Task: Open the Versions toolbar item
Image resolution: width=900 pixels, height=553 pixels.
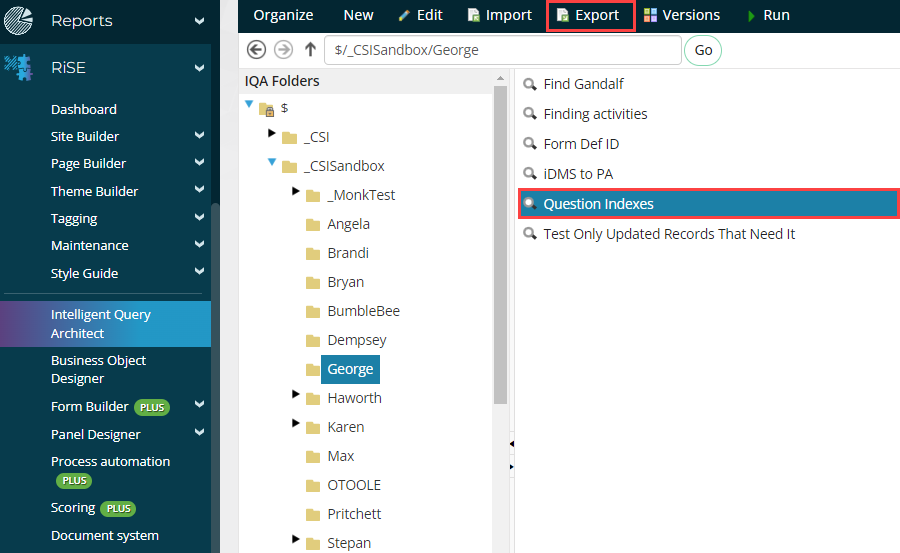Action: coord(681,15)
